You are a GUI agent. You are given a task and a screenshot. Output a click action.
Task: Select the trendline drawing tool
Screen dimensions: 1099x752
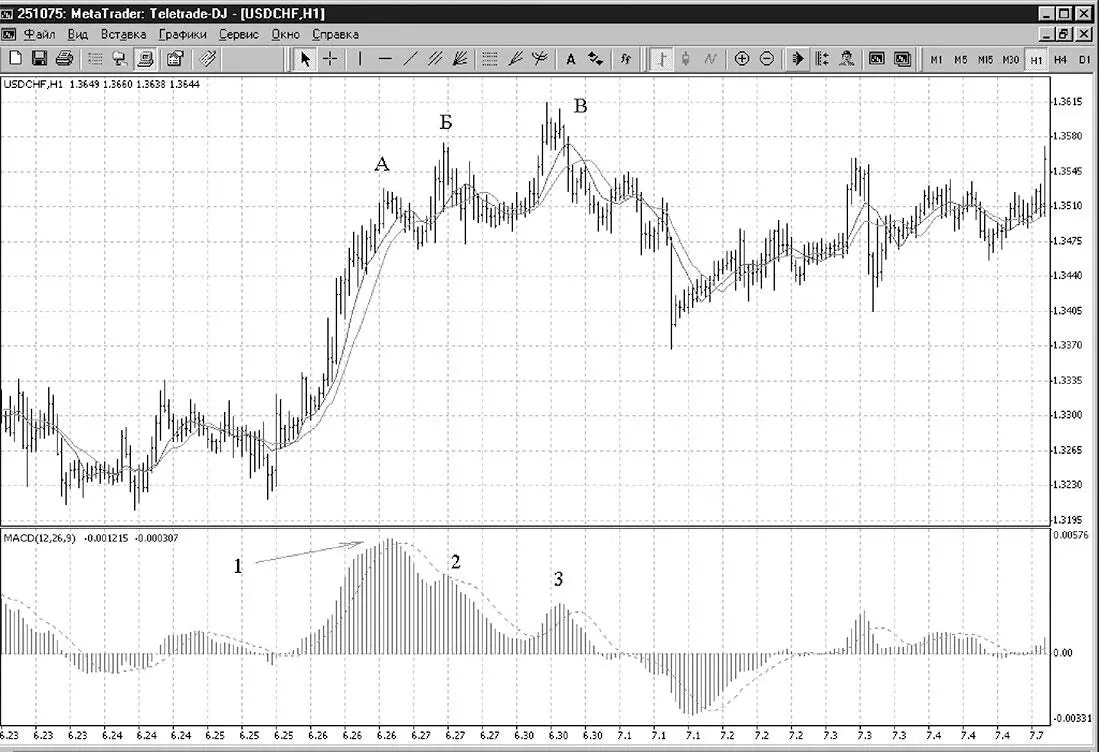coord(410,60)
